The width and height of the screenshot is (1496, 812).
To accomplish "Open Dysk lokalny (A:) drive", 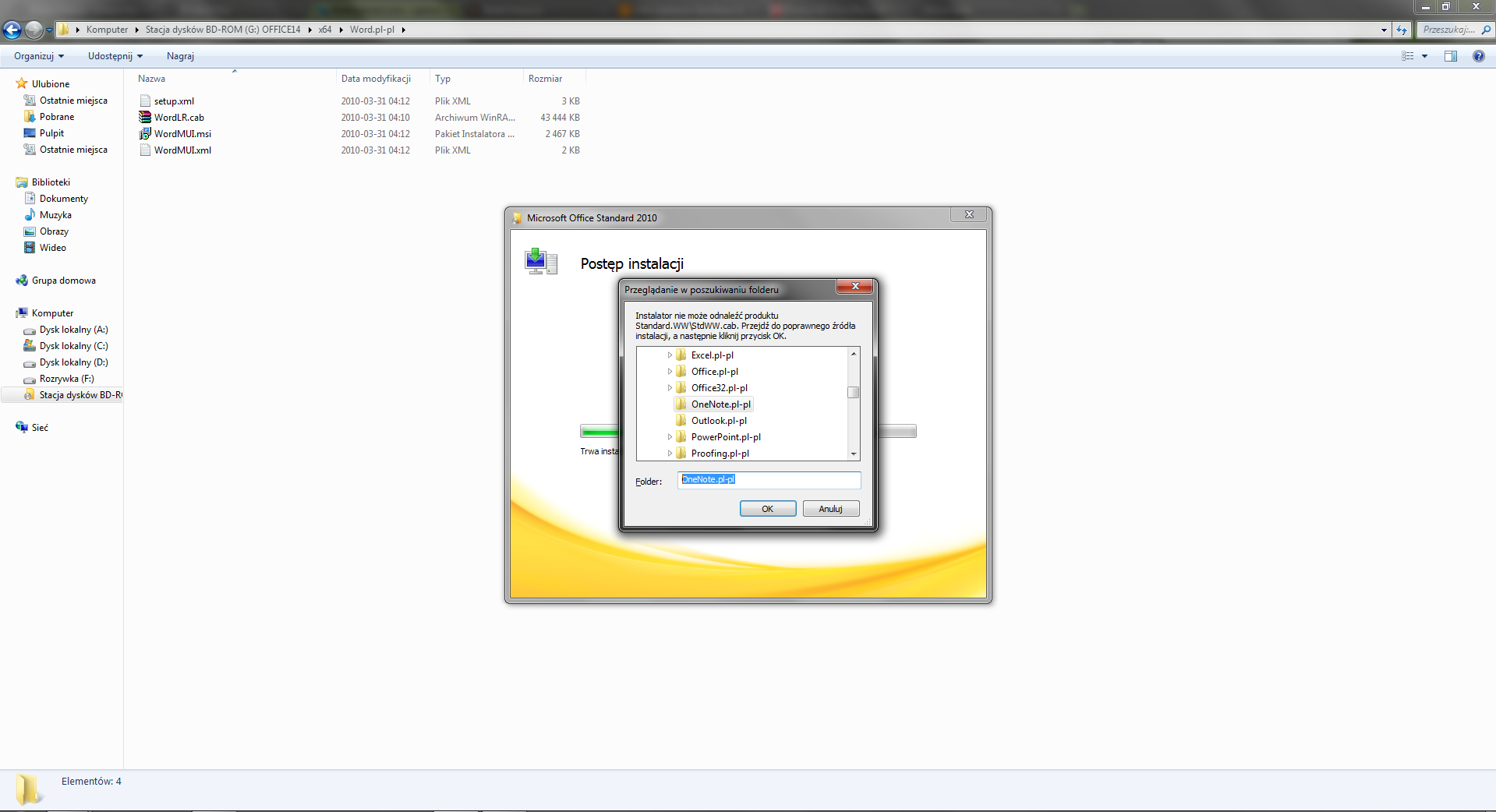I will point(73,330).
